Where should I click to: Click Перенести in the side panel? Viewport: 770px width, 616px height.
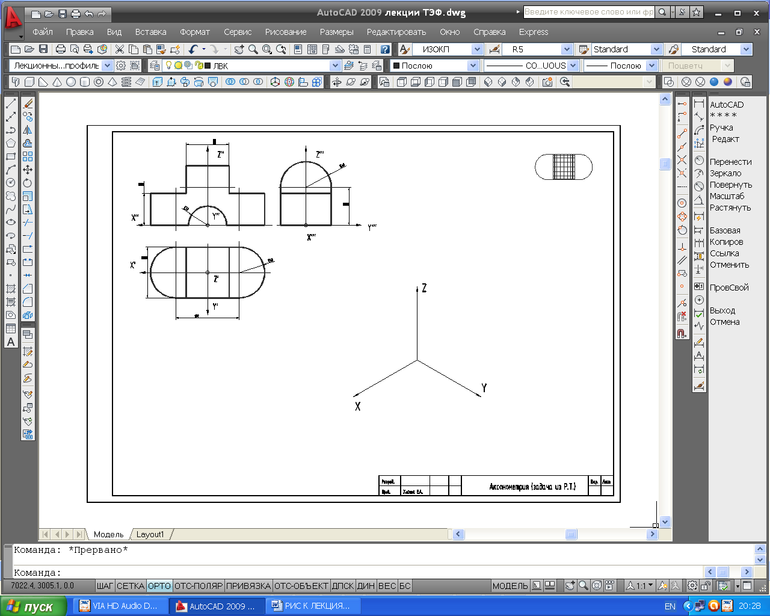click(730, 162)
